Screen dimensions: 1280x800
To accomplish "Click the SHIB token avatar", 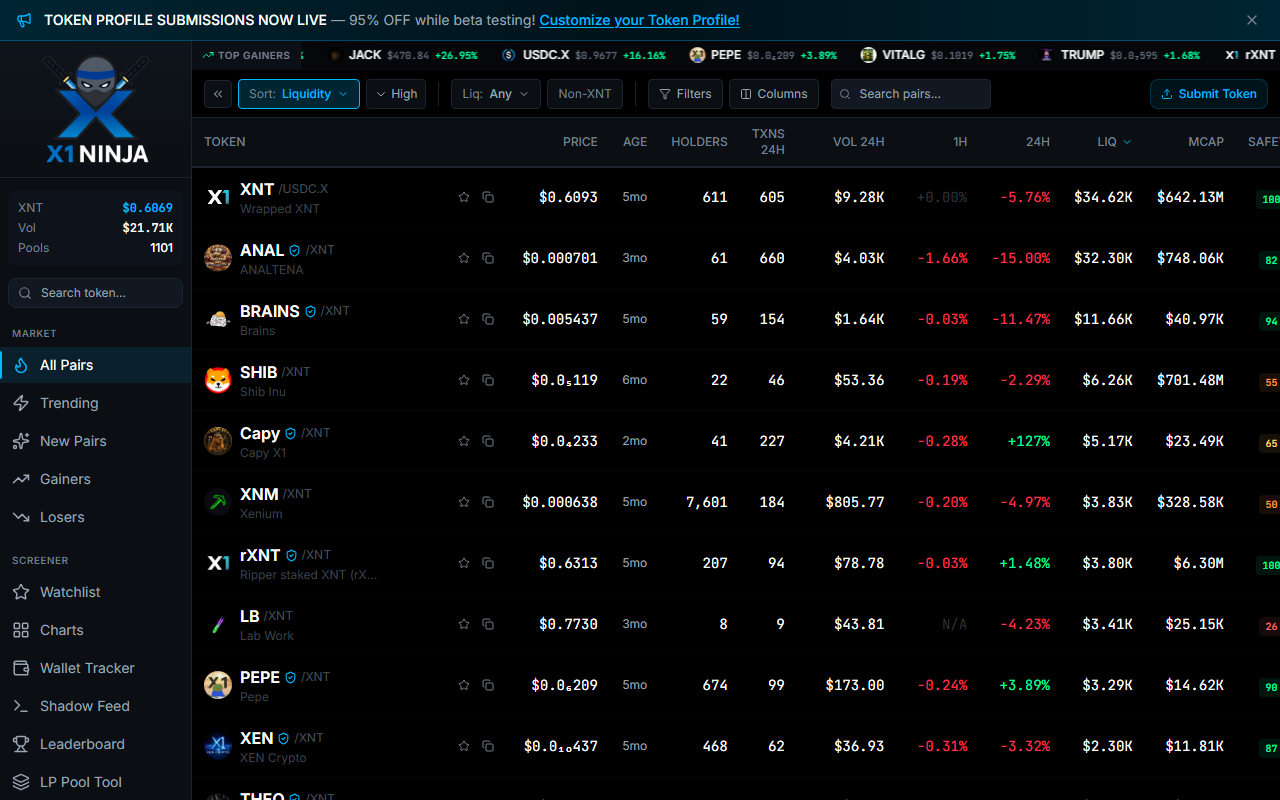I will point(218,380).
